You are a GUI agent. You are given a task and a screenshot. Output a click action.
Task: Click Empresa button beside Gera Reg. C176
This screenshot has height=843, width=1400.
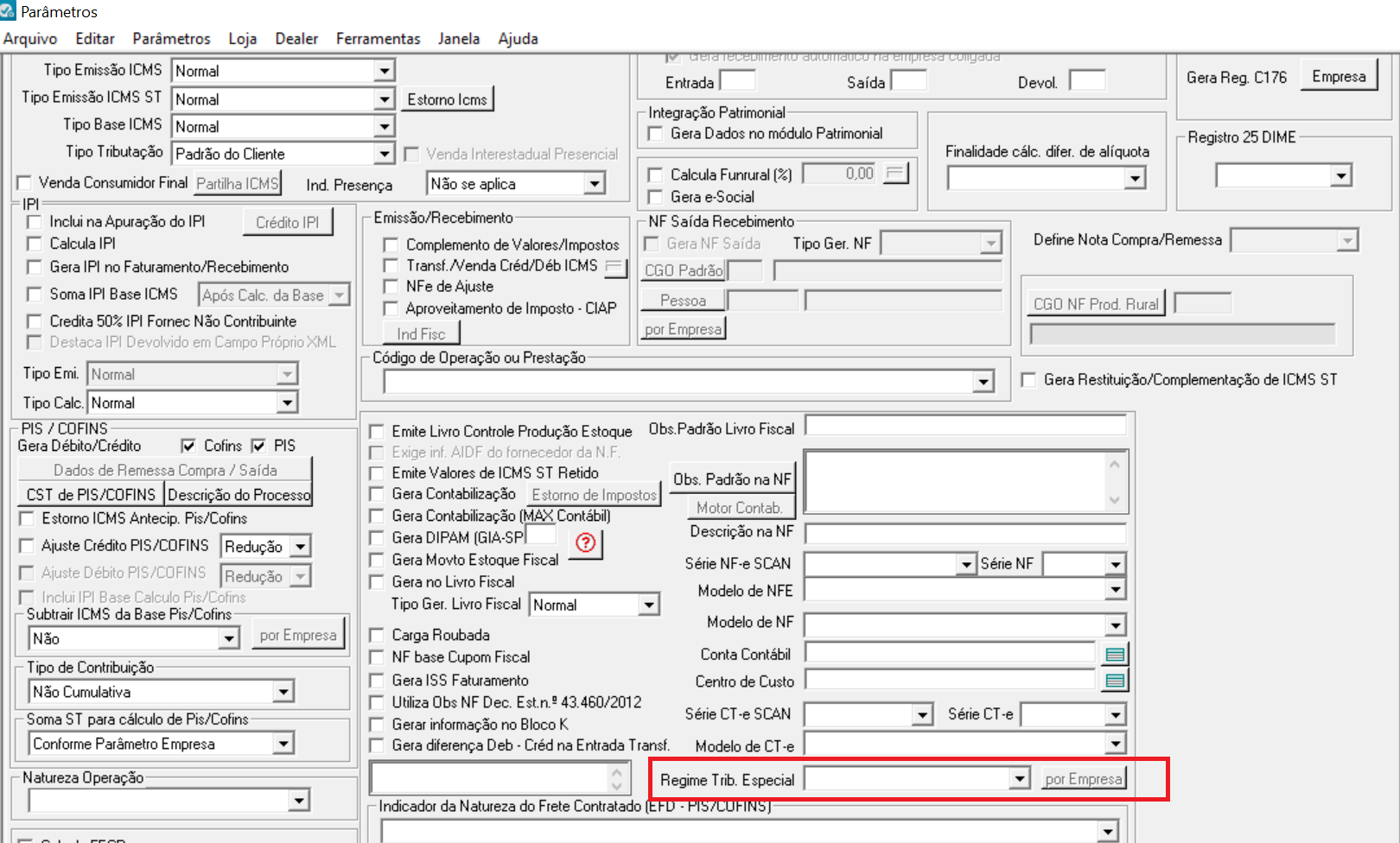pos(1339,76)
